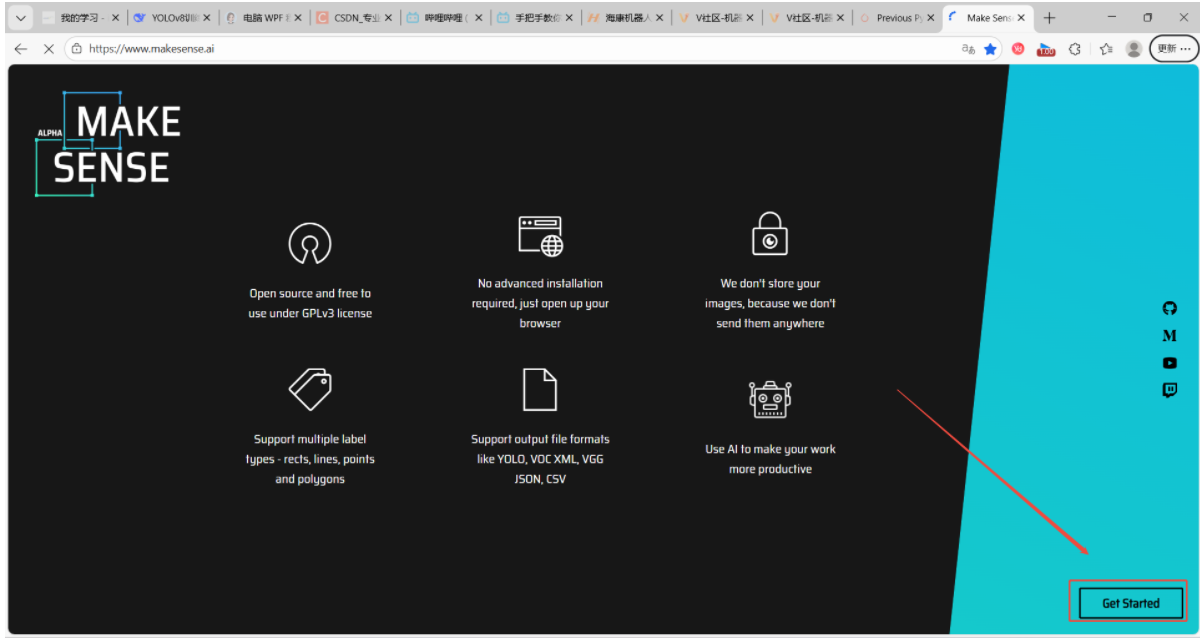This screenshot has height=638, width=1200.
Task: Click the browser window globe icon
Action: [540, 236]
